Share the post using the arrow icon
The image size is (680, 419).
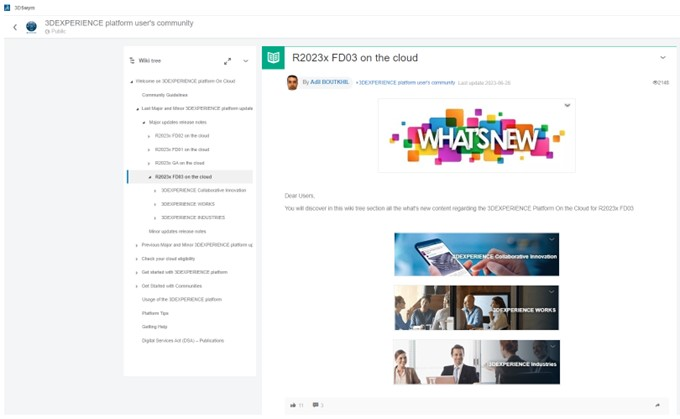point(657,405)
